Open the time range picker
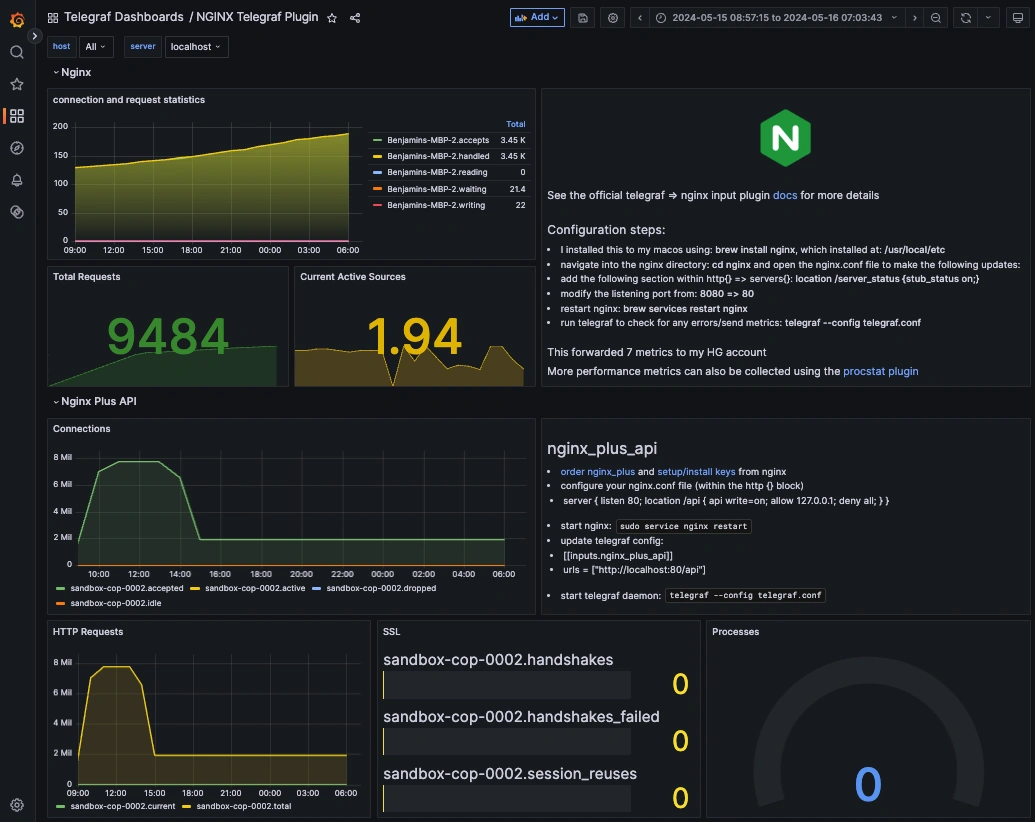1035x822 pixels. (x=777, y=18)
